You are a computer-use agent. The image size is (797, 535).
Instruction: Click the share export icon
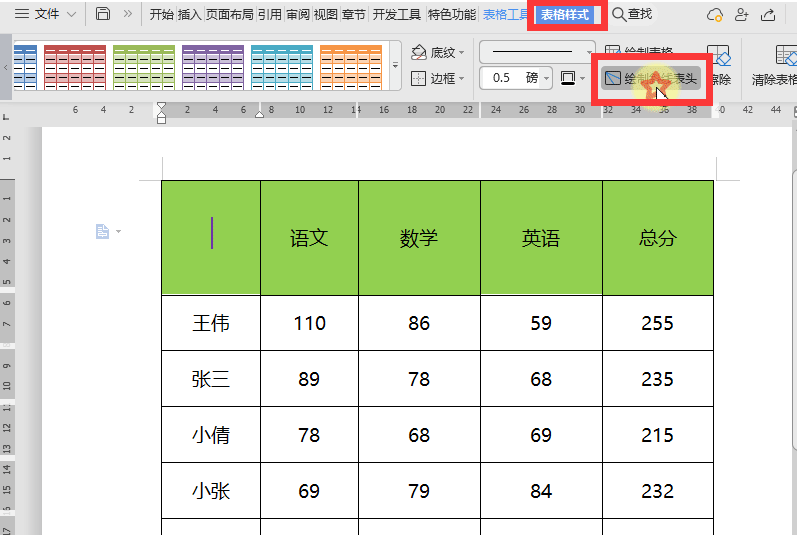click(768, 15)
